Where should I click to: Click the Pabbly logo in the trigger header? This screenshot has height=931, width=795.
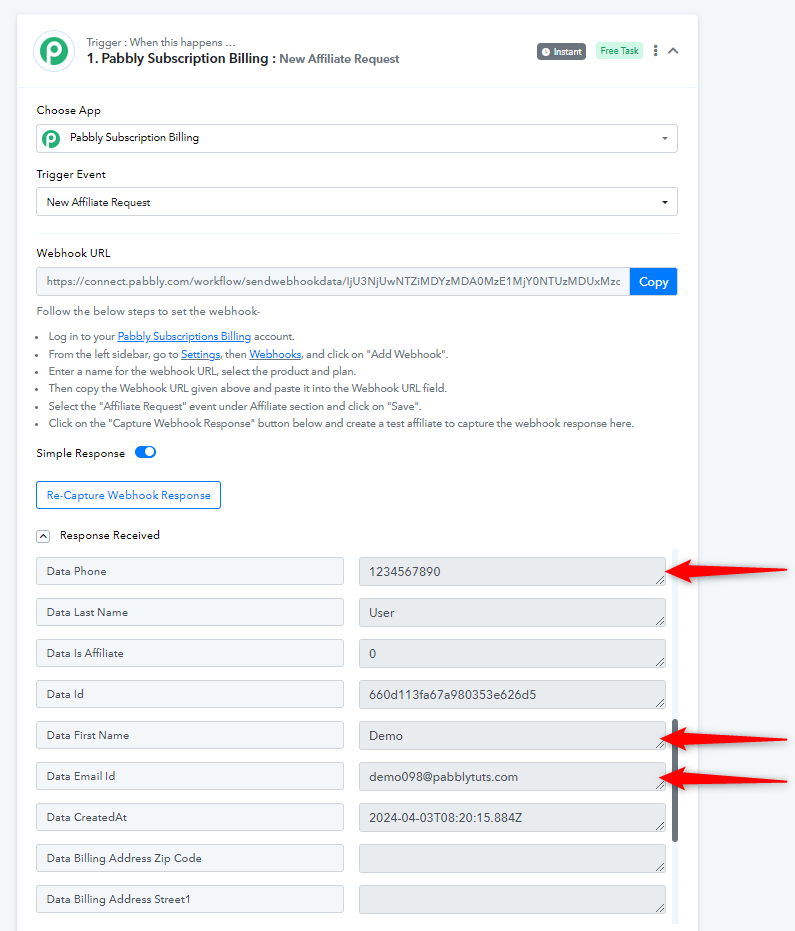(x=54, y=51)
